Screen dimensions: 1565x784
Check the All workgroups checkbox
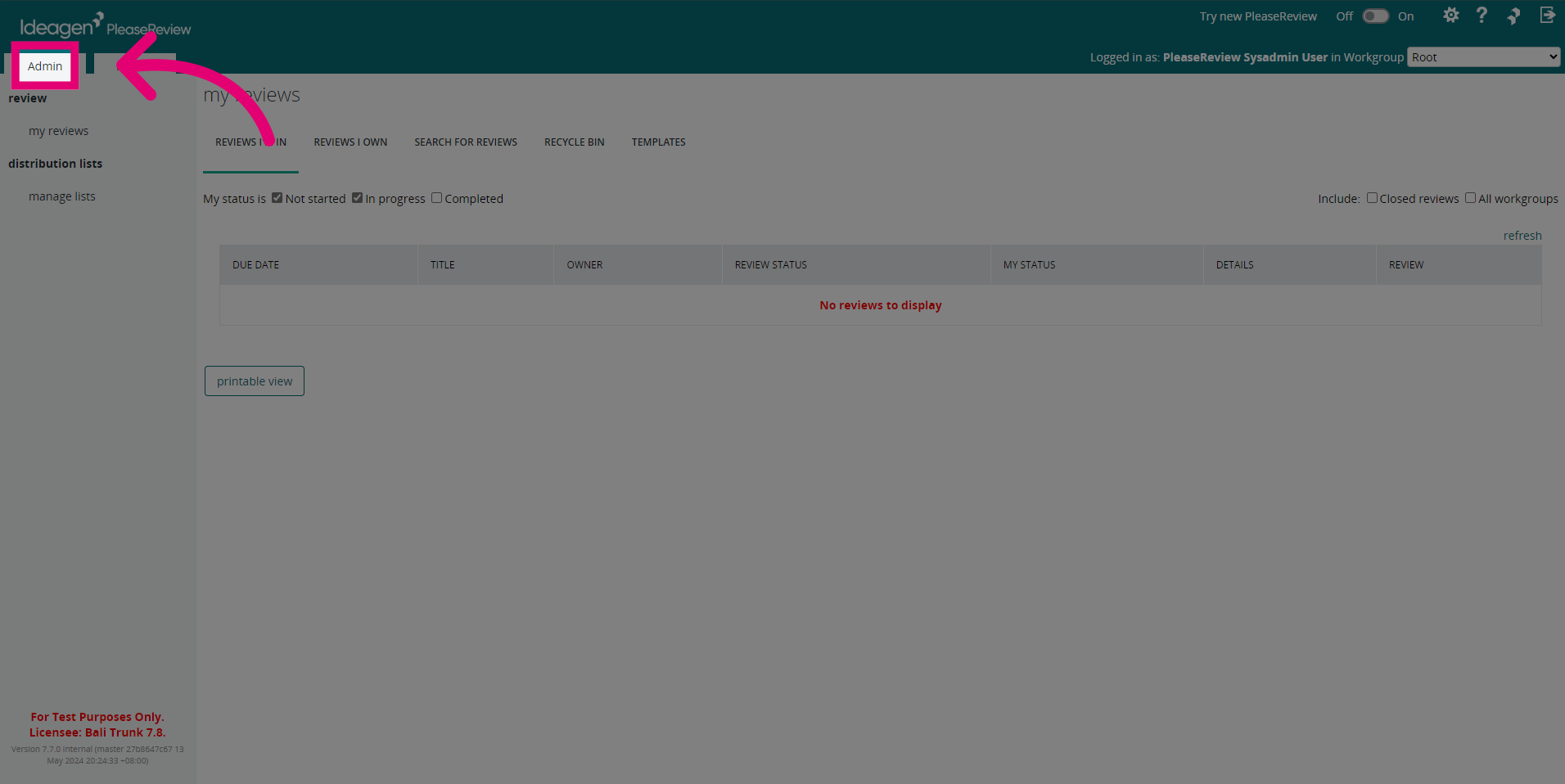[x=1471, y=198]
